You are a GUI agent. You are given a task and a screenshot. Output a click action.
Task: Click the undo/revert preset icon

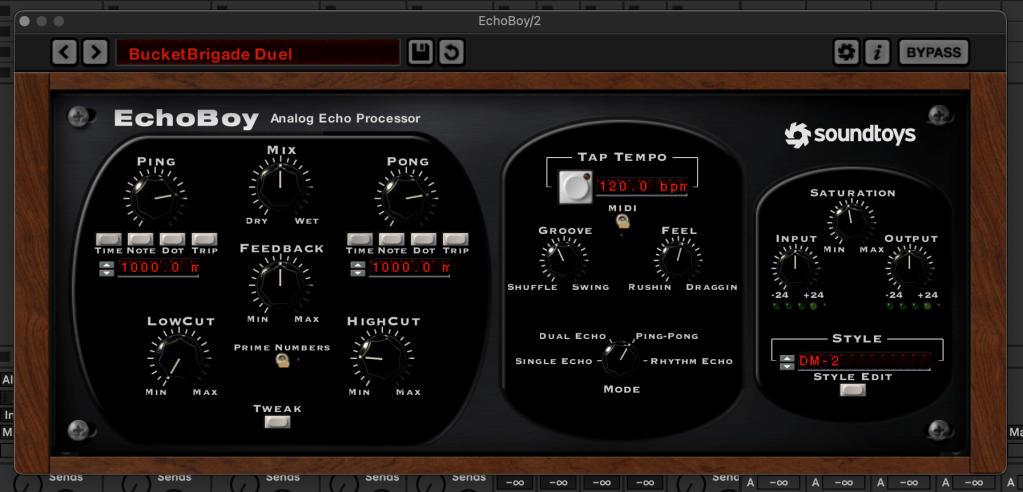click(x=452, y=52)
